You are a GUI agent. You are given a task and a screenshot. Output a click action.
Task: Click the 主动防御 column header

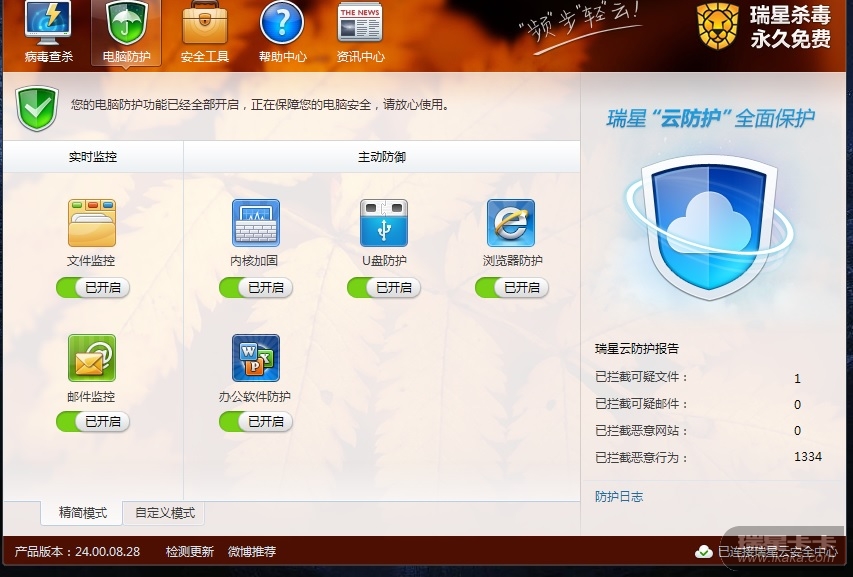382,157
